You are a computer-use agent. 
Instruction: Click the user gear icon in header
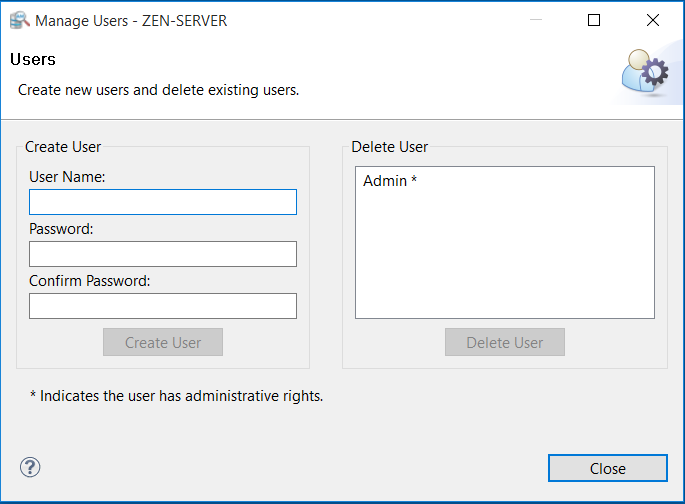[x=644, y=75]
